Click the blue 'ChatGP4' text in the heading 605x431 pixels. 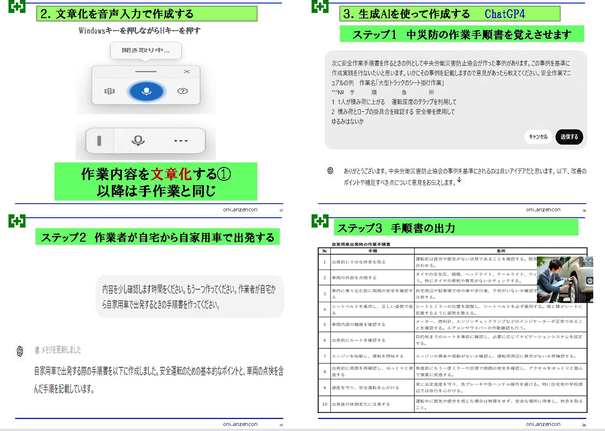click(x=505, y=14)
